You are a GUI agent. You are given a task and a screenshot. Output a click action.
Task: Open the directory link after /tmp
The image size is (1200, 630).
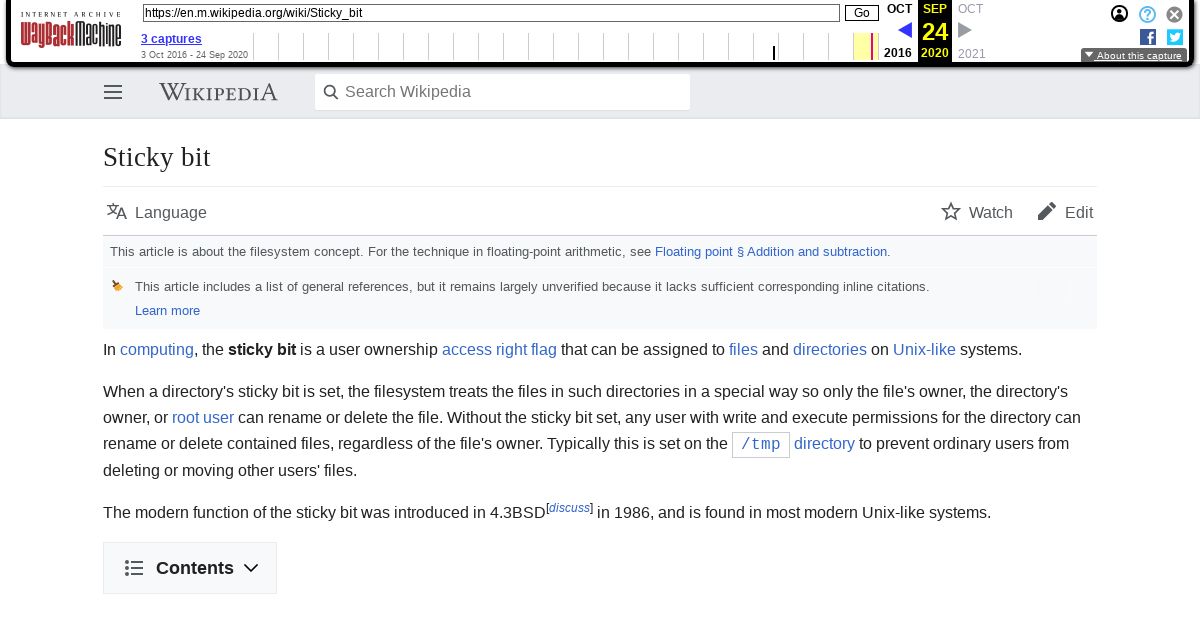pos(824,444)
